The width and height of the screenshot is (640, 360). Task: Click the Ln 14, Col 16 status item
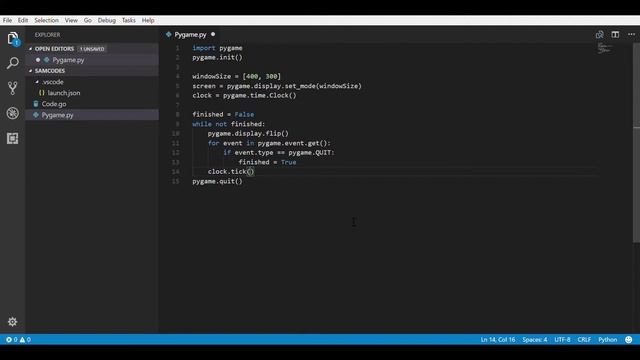pos(498,340)
